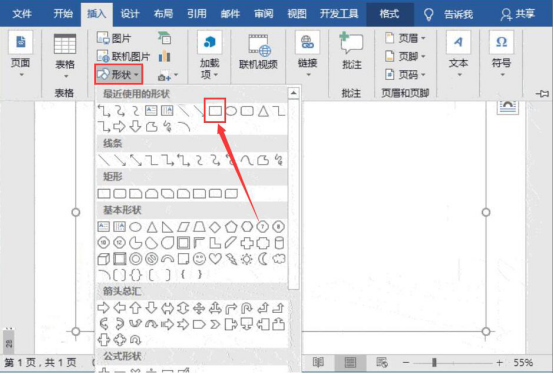554x374 pixels.
Task: Select the right arrow in recently used shapes
Action: 119,126
